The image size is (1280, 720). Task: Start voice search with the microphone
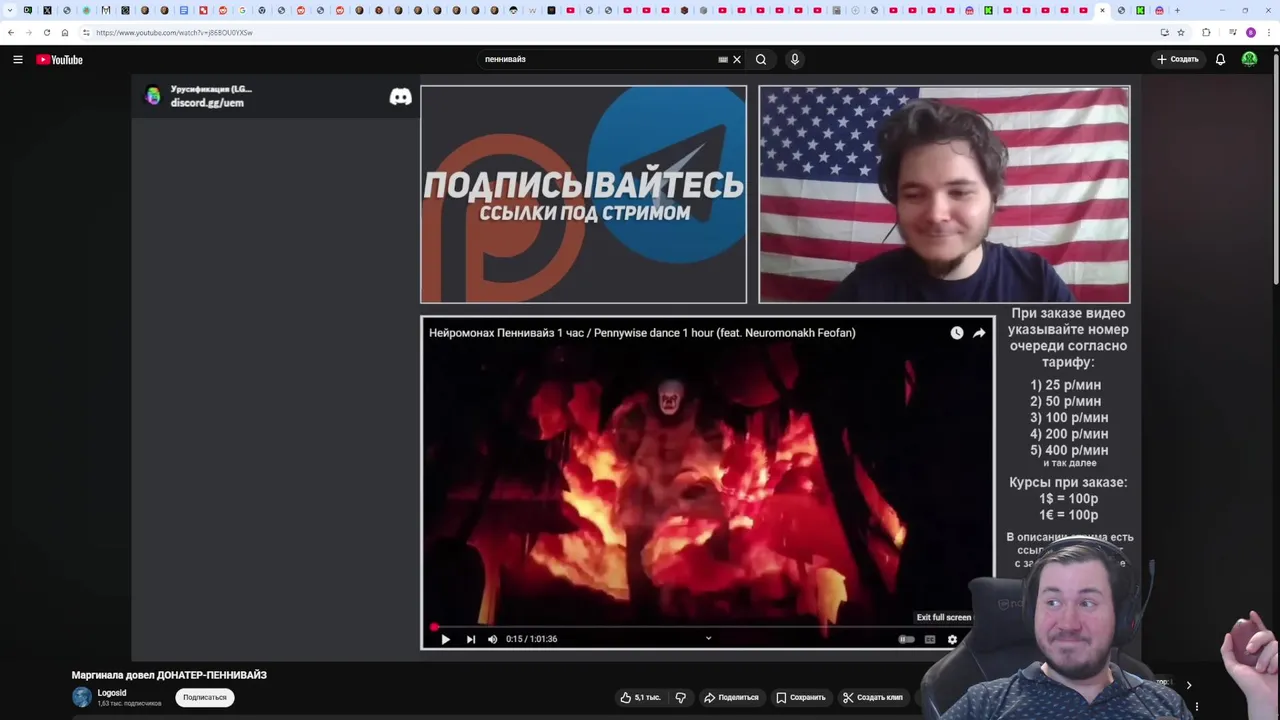click(795, 59)
